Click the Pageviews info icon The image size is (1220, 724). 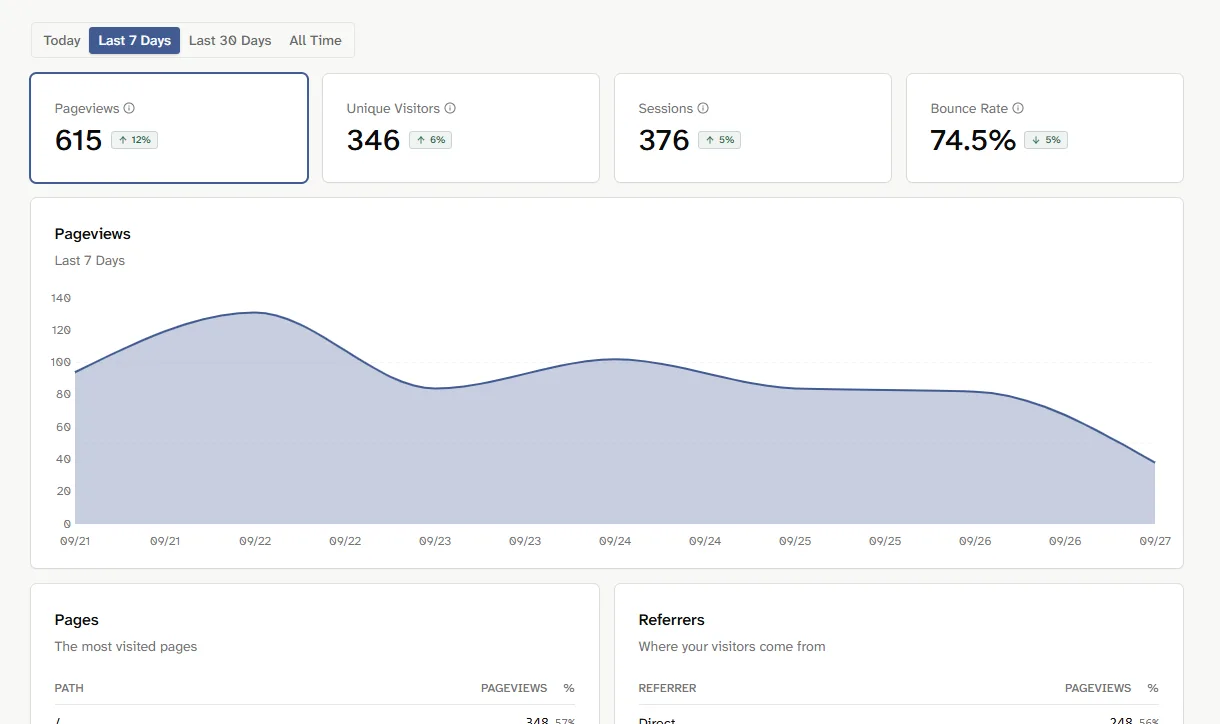point(129,108)
